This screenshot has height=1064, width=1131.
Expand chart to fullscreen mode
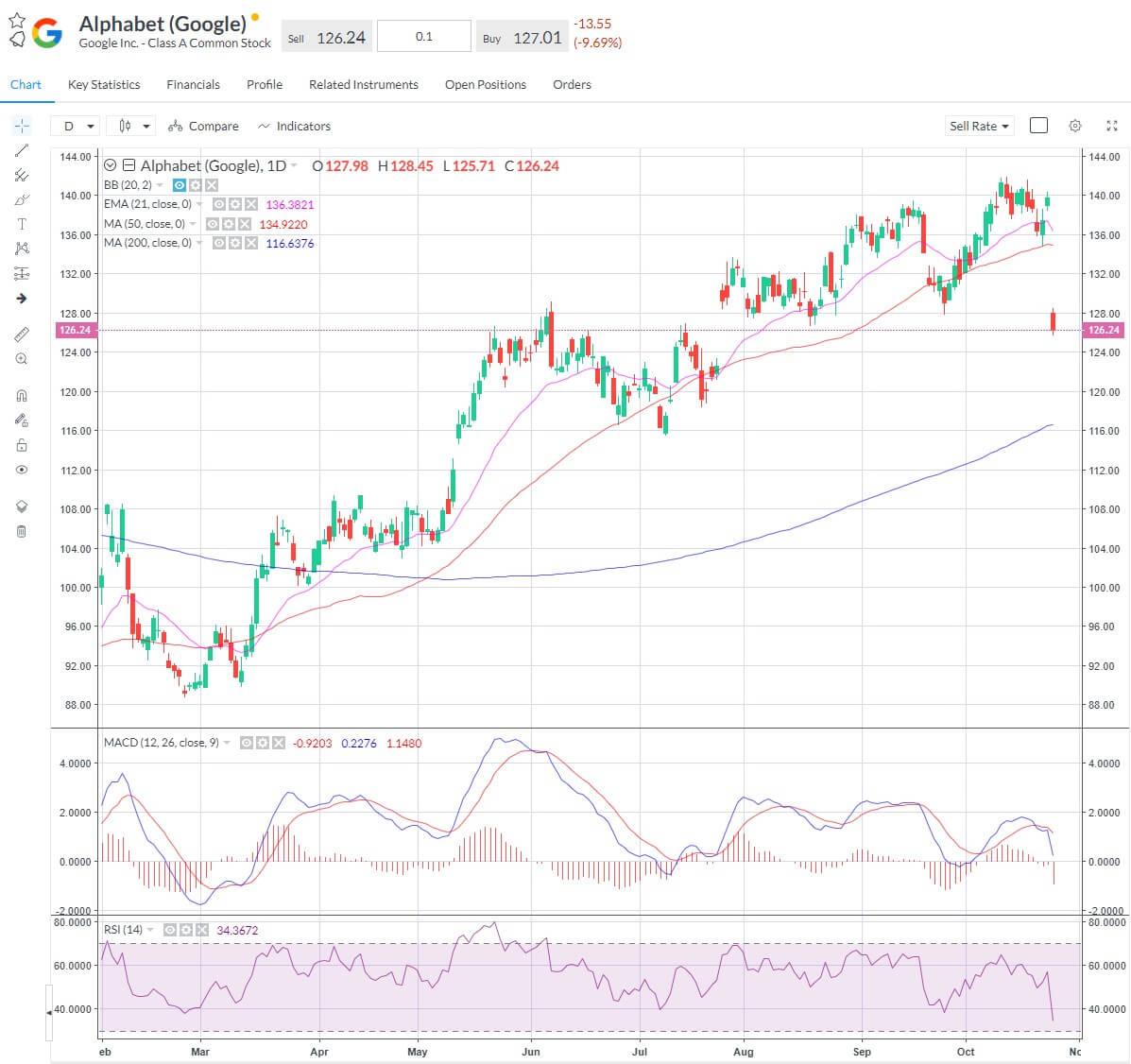(1111, 127)
